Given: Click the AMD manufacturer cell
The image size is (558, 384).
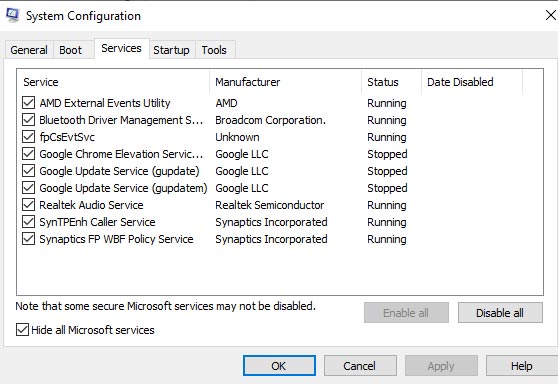Looking at the screenshot, I should click(x=226, y=103).
